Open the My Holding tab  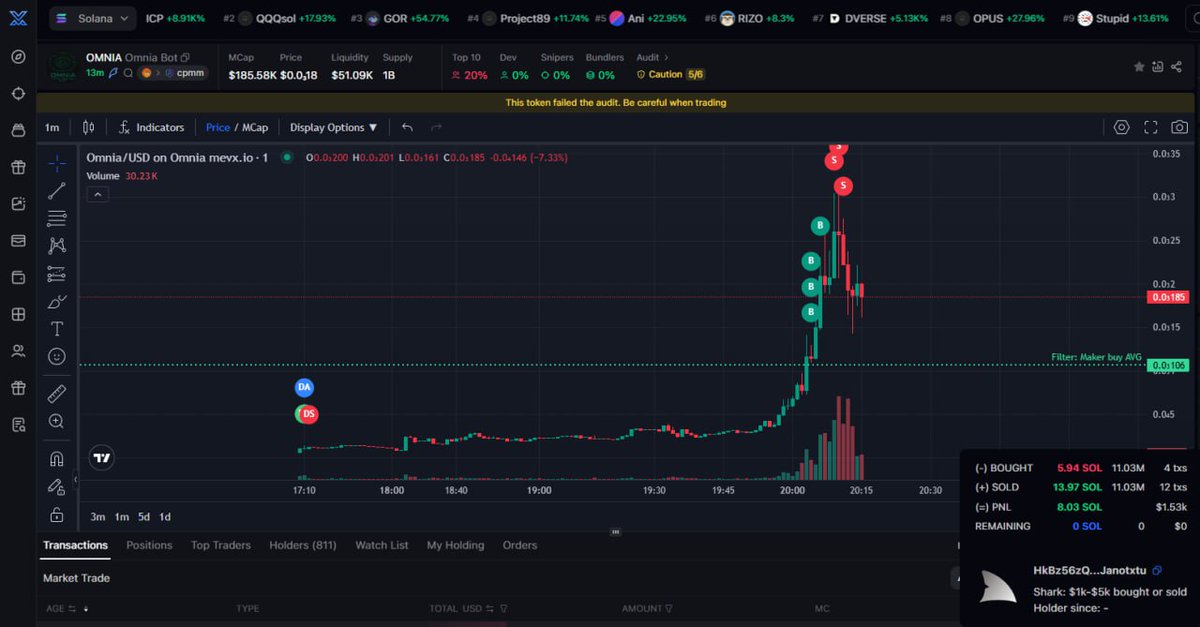click(455, 545)
